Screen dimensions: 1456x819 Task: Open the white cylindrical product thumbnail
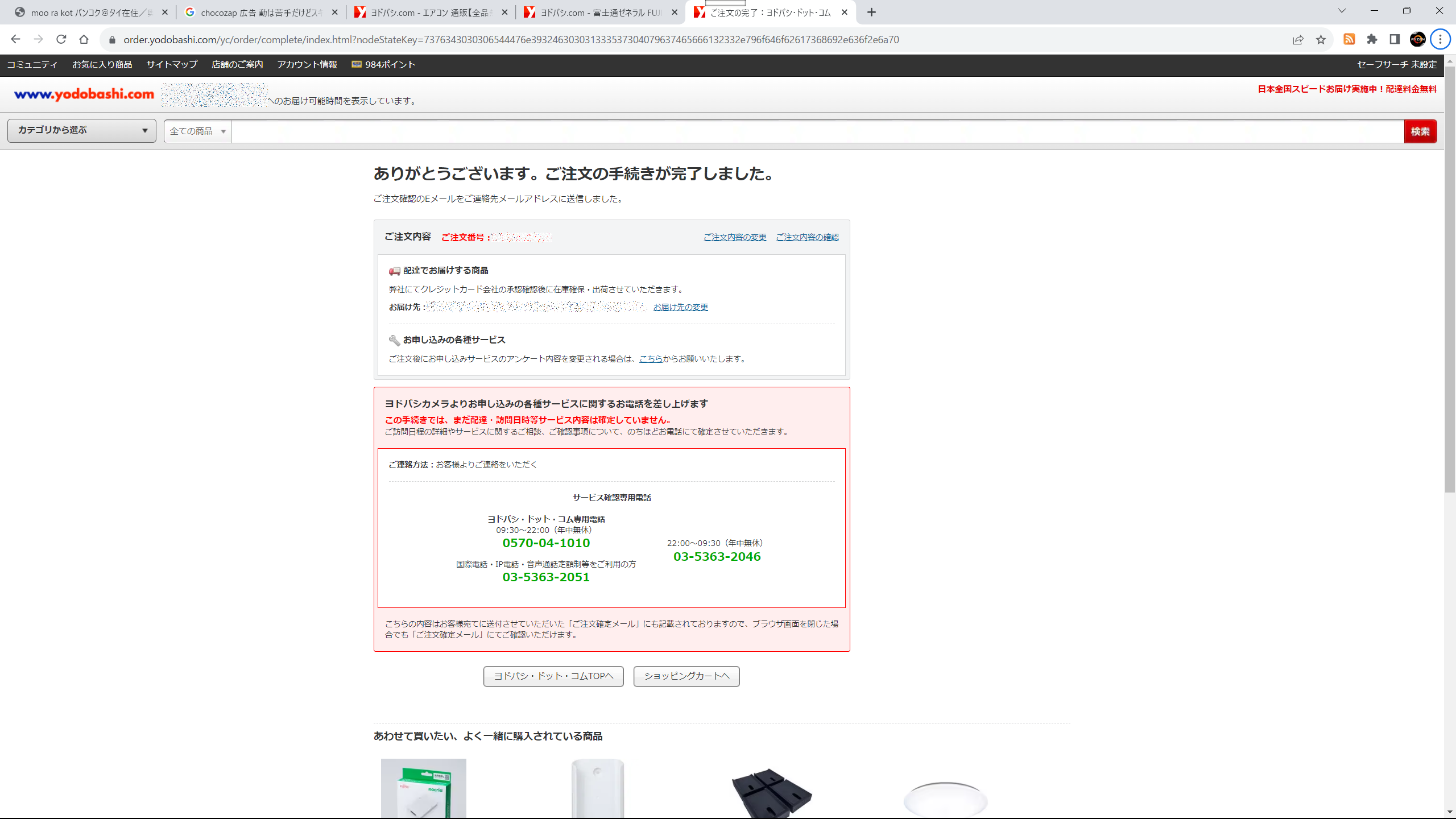598,788
